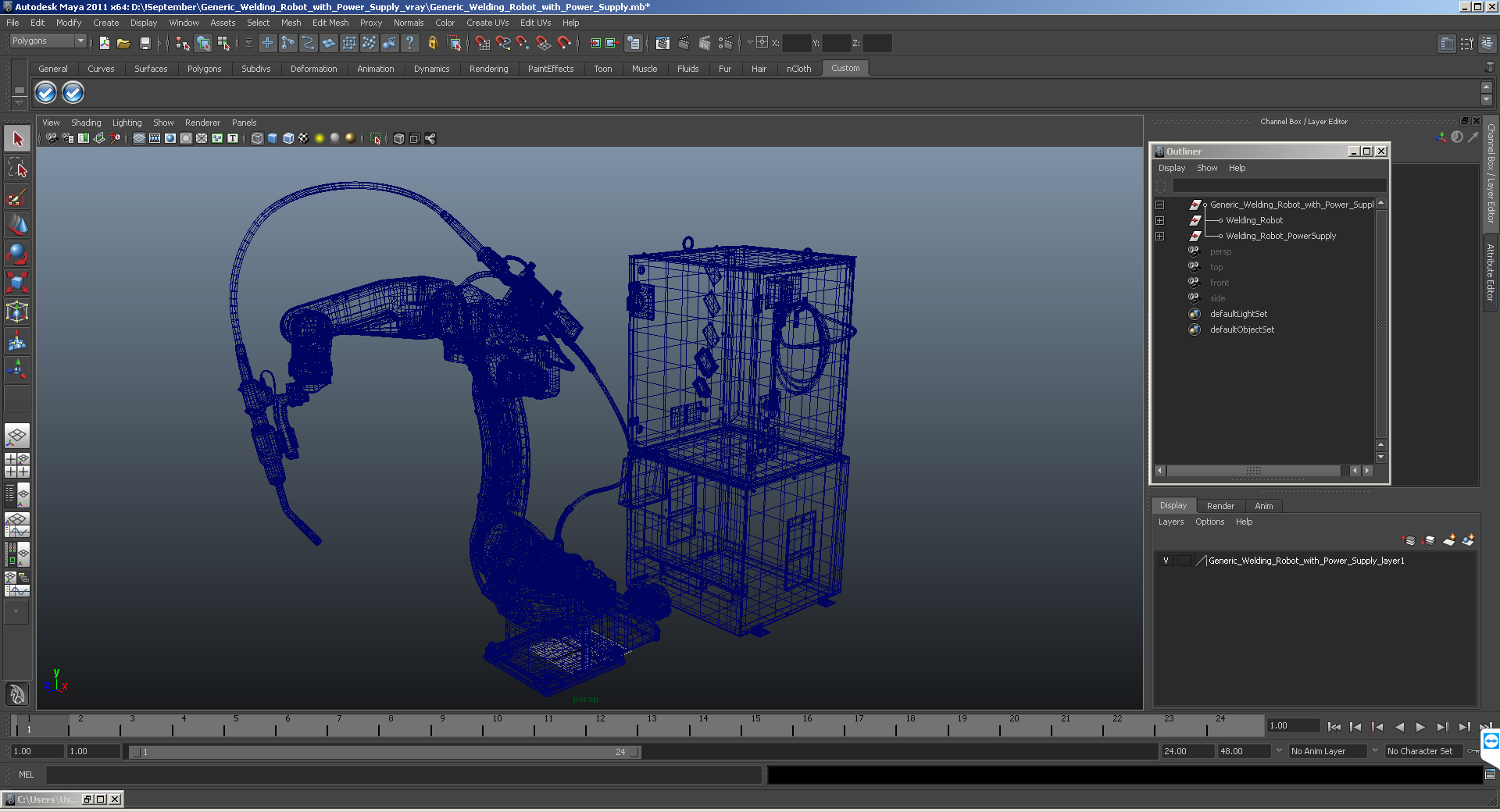1500x812 pixels.
Task: Select Welding_Robot_PowerSupply in the Outliner
Action: pyautogui.click(x=1280, y=236)
